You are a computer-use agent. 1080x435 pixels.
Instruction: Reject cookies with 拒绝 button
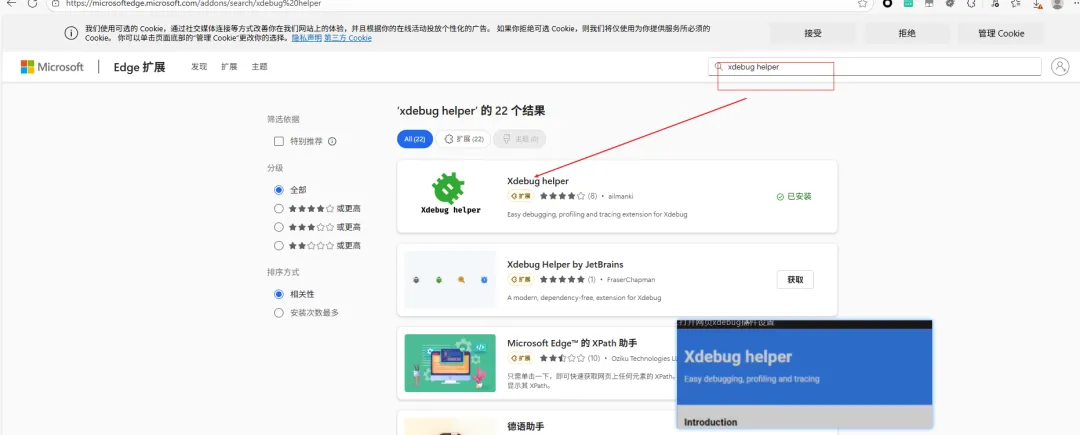(907, 33)
